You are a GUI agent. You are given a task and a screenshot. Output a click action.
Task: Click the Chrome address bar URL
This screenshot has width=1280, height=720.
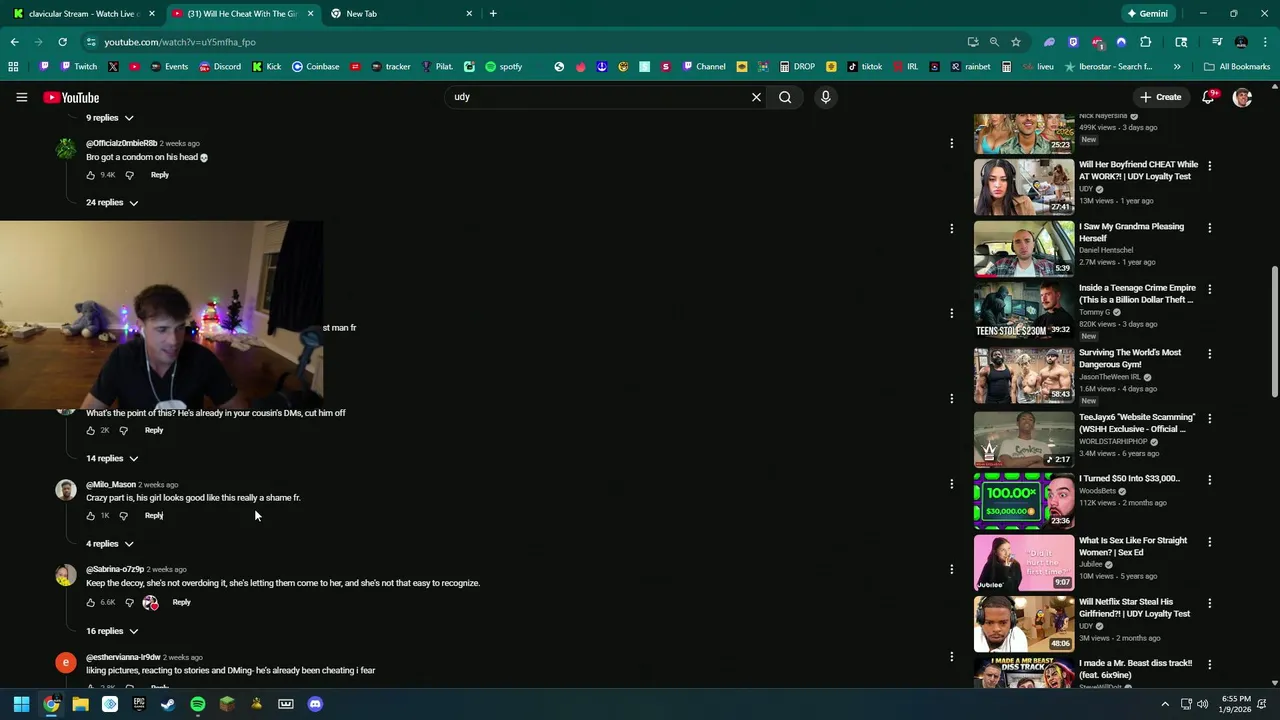click(180, 42)
